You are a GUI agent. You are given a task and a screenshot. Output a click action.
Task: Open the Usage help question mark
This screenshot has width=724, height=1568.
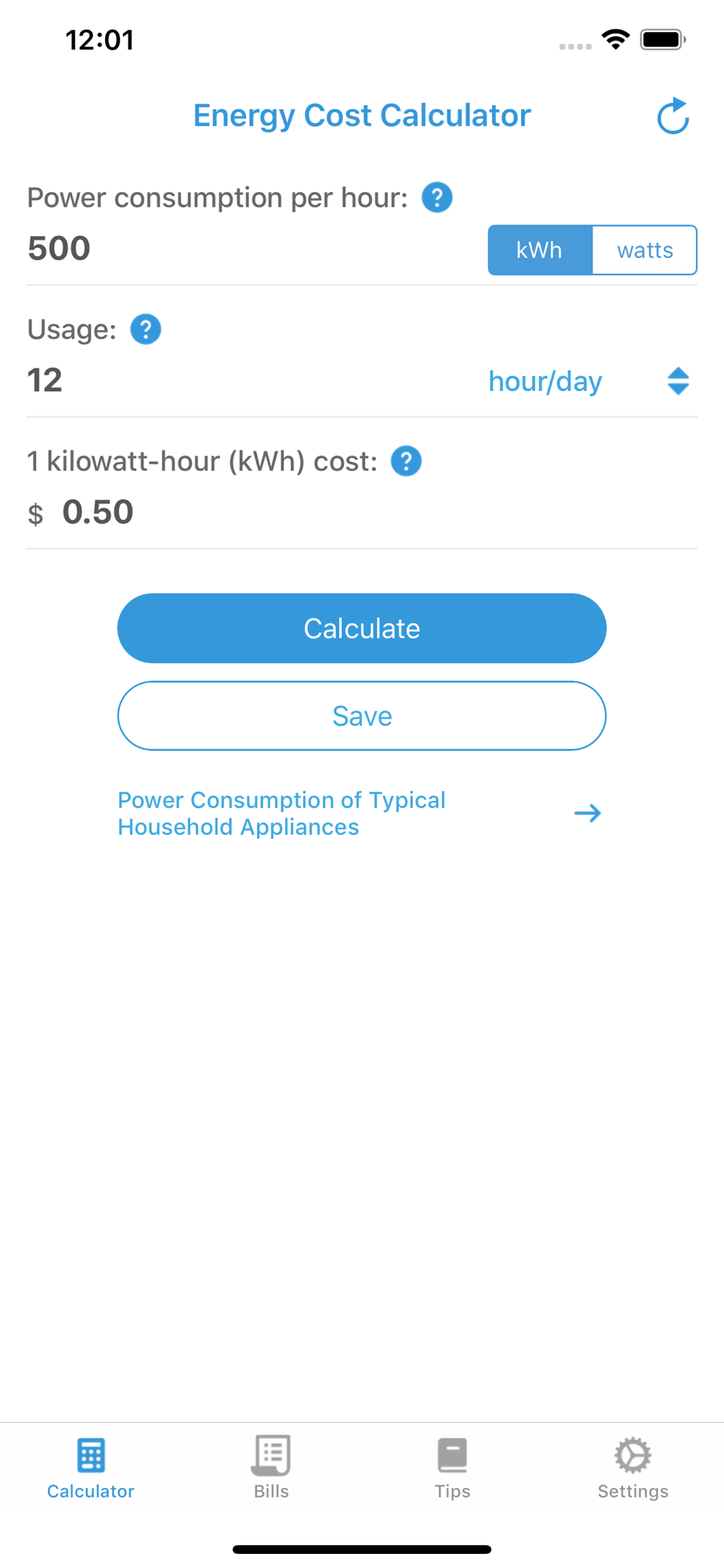coord(146,329)
